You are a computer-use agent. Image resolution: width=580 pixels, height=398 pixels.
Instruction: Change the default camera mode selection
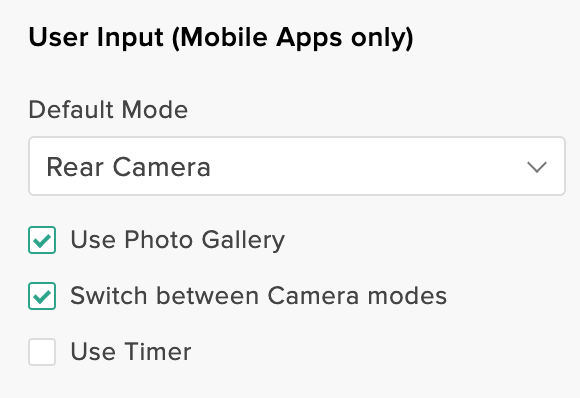[297, 166]
